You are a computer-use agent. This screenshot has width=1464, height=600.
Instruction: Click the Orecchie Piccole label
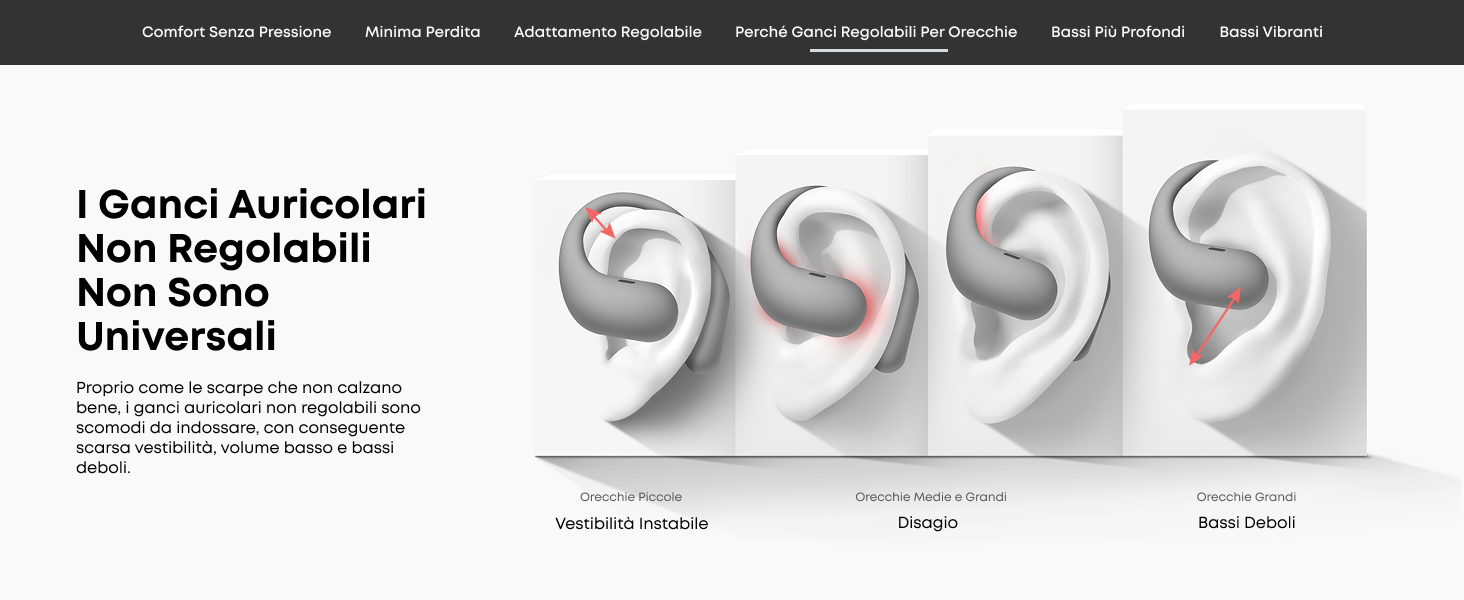[x=631, y=497]
